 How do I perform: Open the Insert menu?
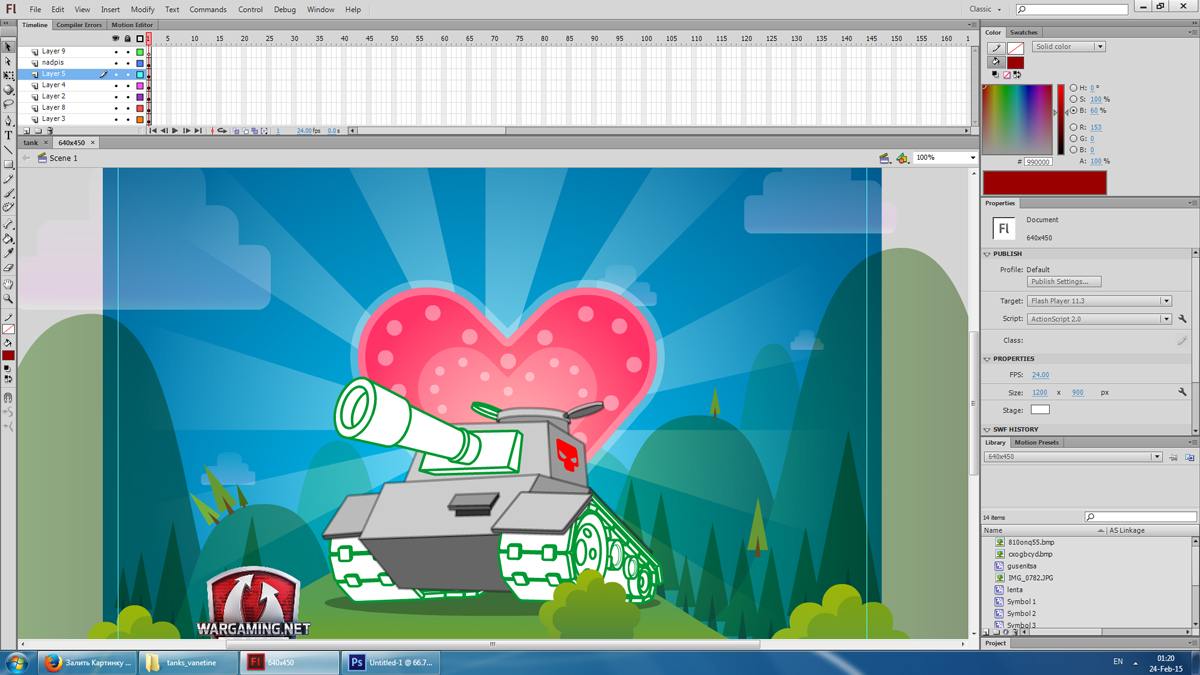tap(110, 9)
